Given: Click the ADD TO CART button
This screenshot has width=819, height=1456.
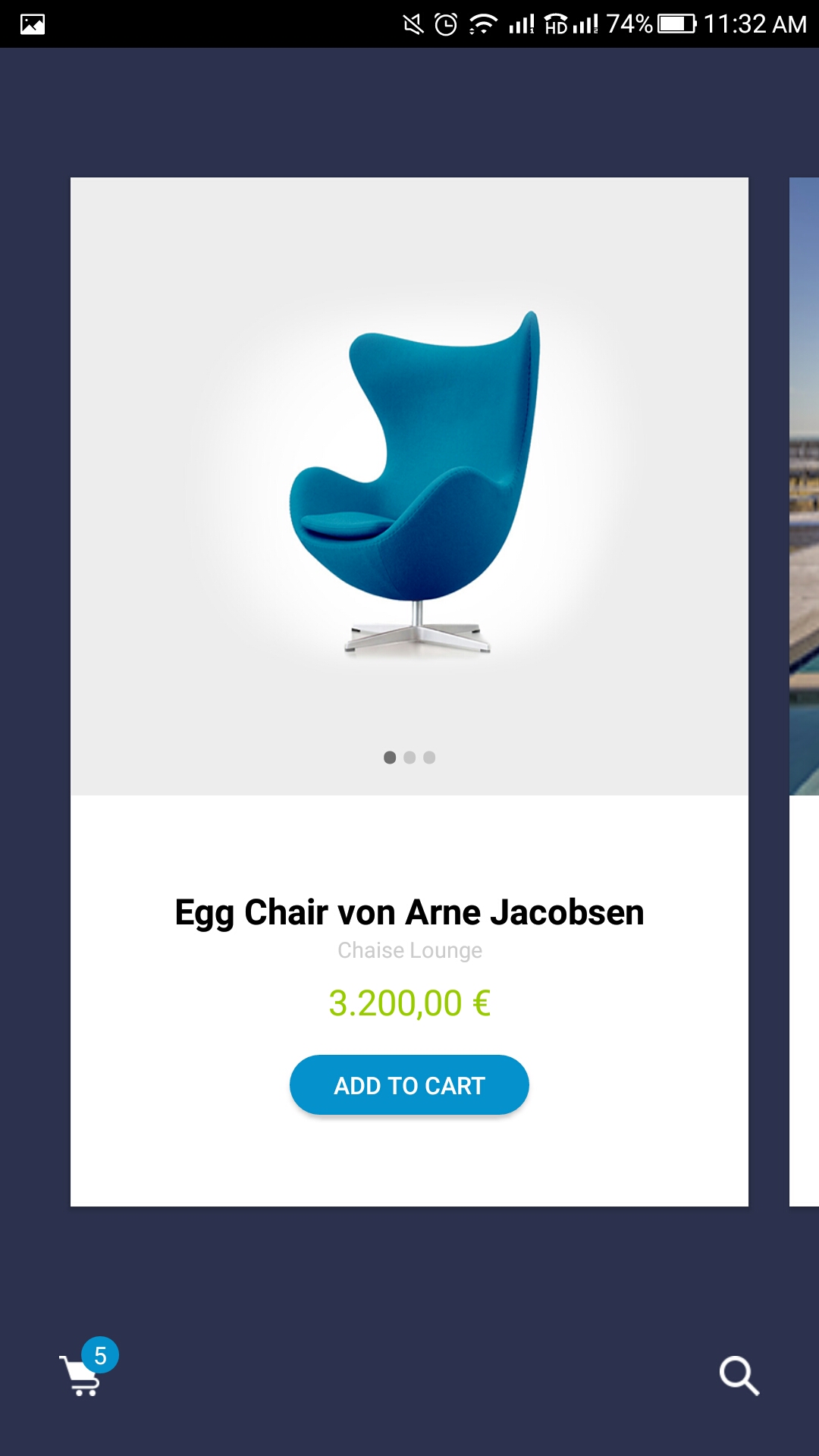Looking at the screenshot, I should tap(409, 1085).
